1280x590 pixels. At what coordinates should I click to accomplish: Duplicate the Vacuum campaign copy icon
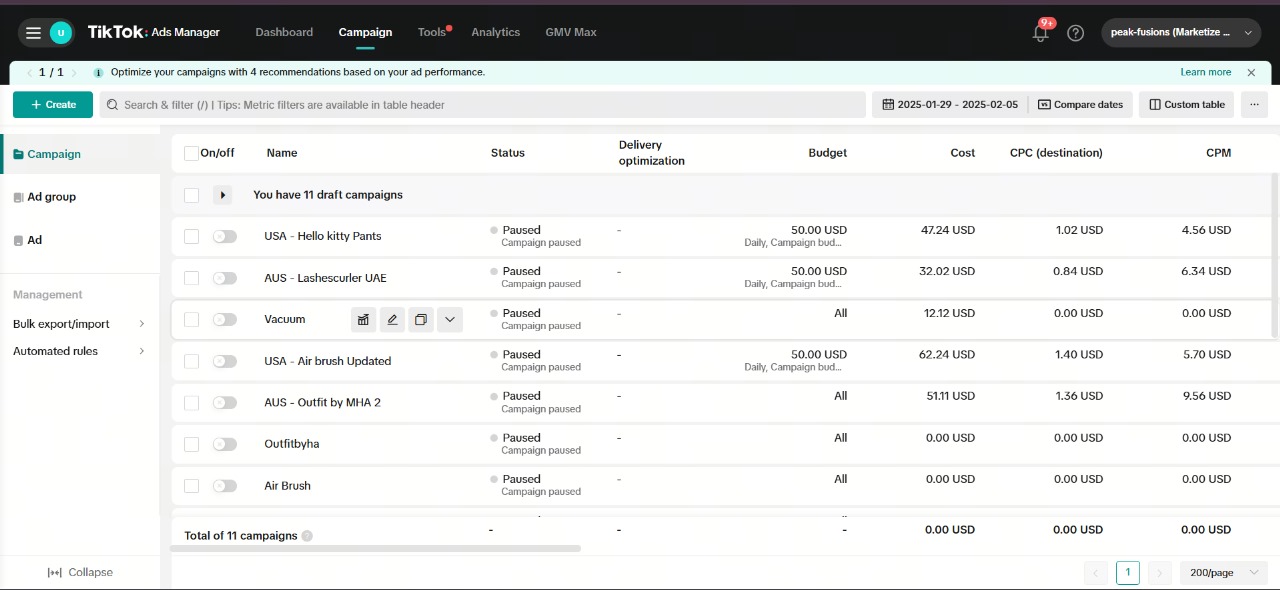421,320
